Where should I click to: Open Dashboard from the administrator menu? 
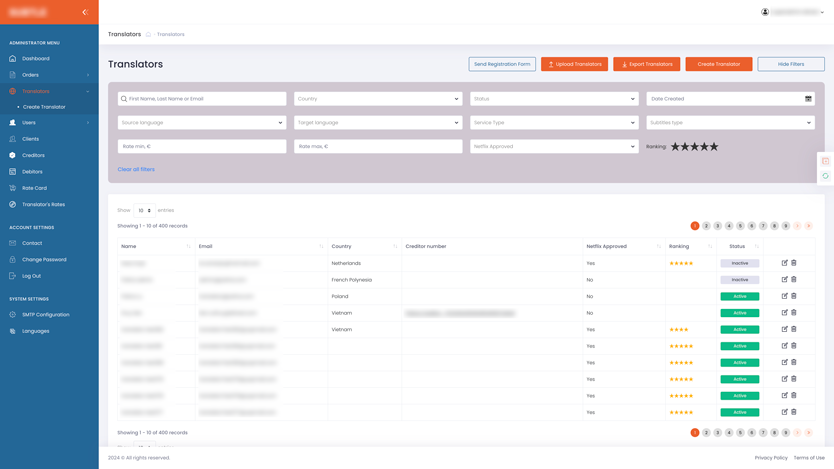click(36, 59)
